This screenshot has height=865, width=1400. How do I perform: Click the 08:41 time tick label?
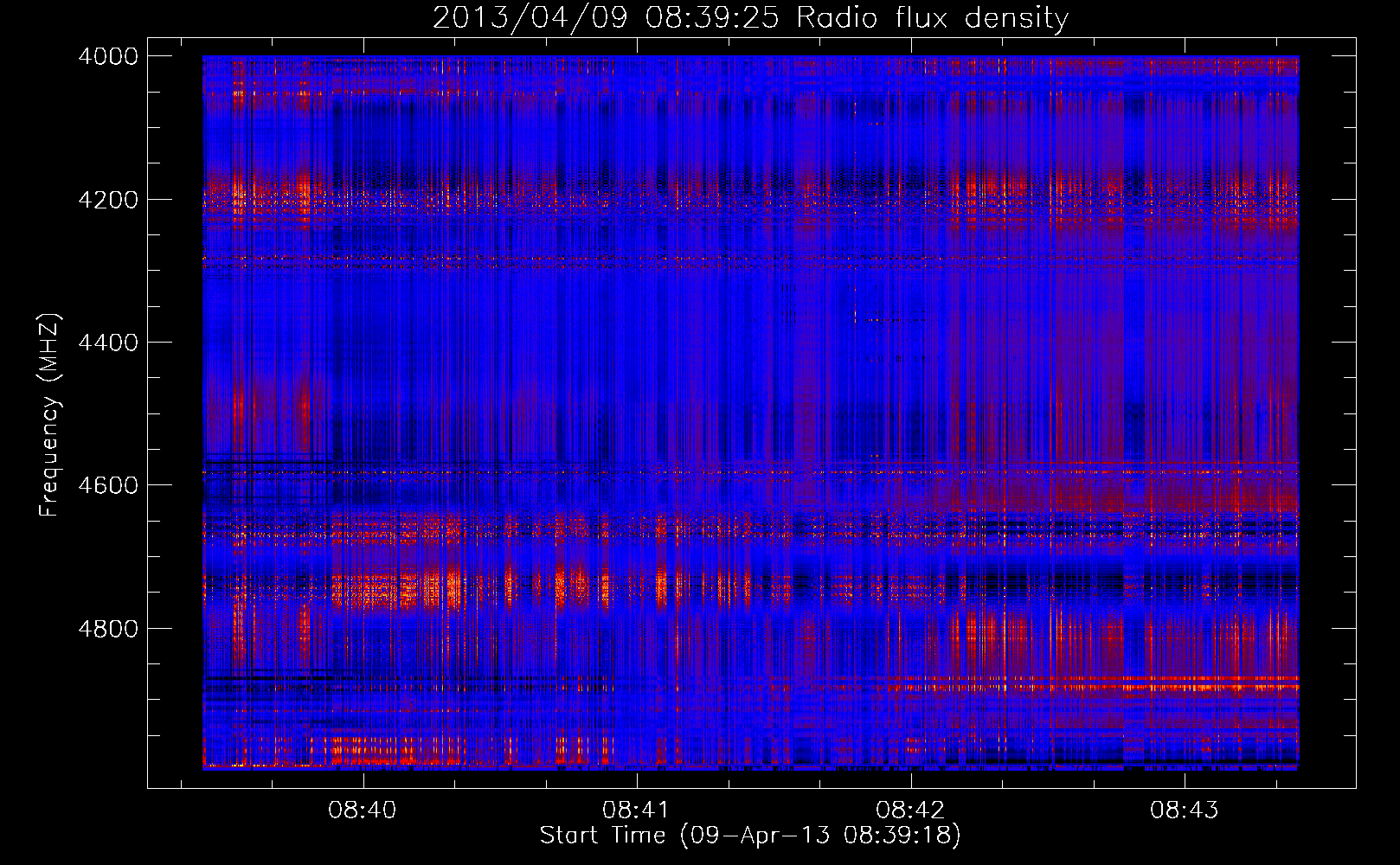636,810
